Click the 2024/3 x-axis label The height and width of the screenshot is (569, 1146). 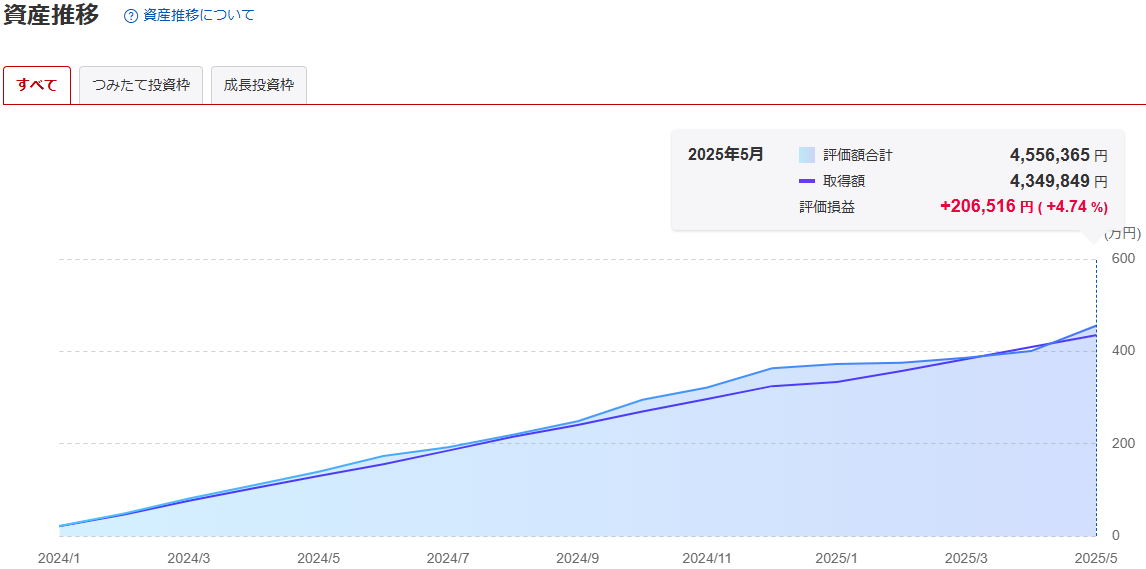[x=189, y=558]
